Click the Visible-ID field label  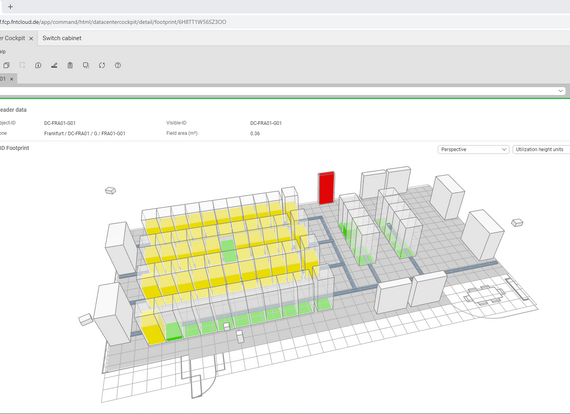tap(176, 123)
